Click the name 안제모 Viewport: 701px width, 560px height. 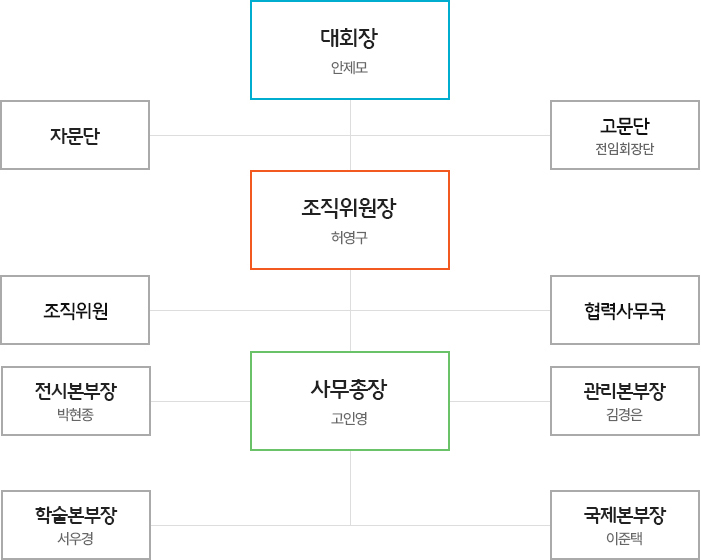point(350,67)
